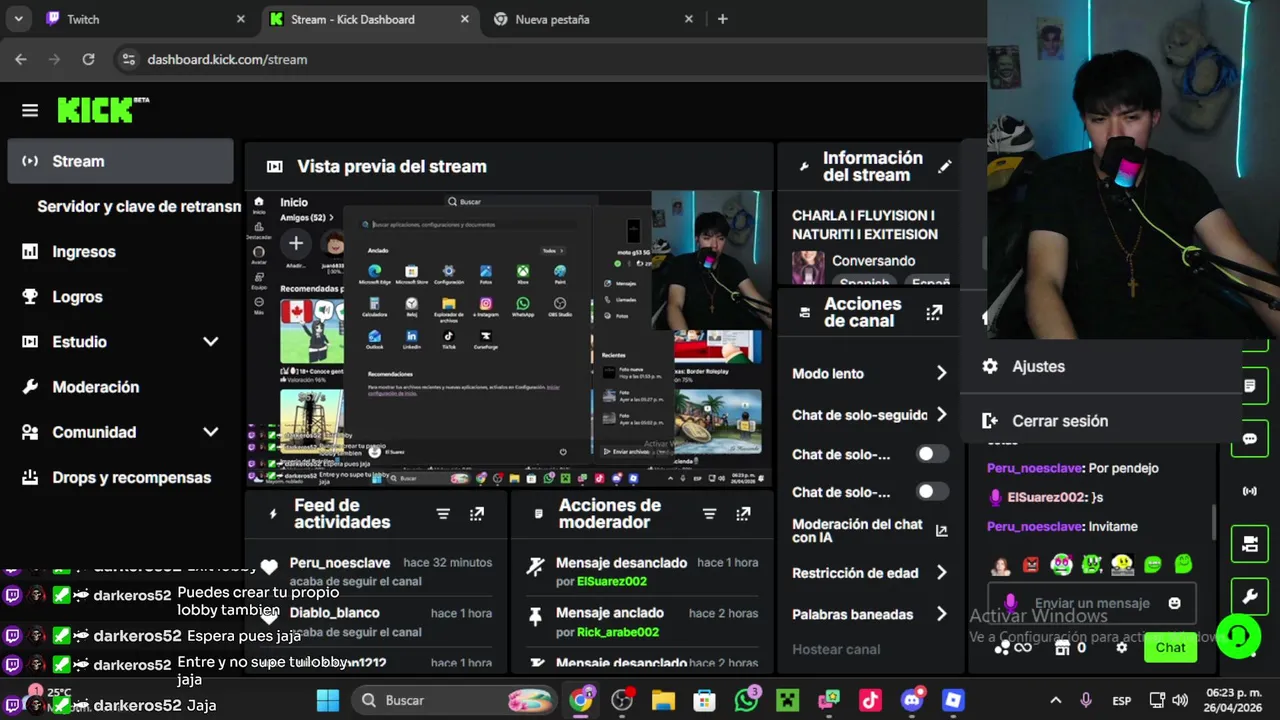
Task: Show hidden system tray icons
Action: point(1055,700)
